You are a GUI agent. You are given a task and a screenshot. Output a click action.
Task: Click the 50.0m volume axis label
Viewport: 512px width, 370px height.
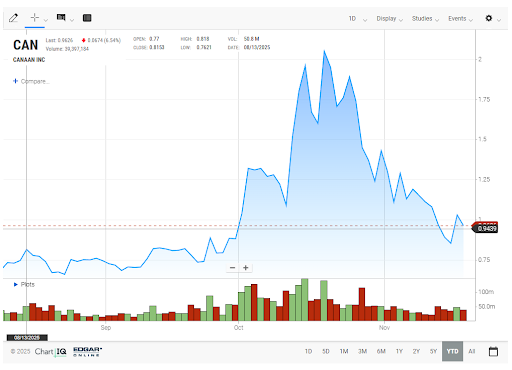pyautogui.click(x=487, y=307)
